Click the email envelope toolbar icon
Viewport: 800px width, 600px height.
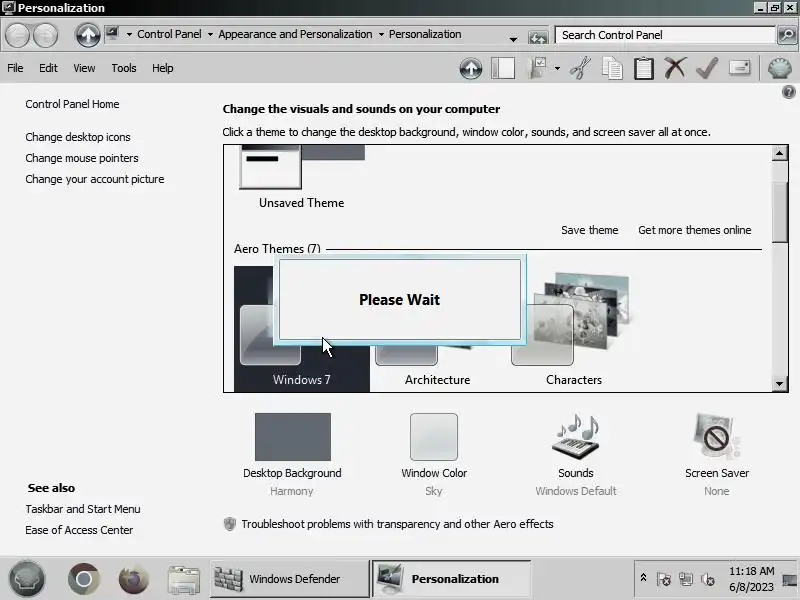(739, 68)
